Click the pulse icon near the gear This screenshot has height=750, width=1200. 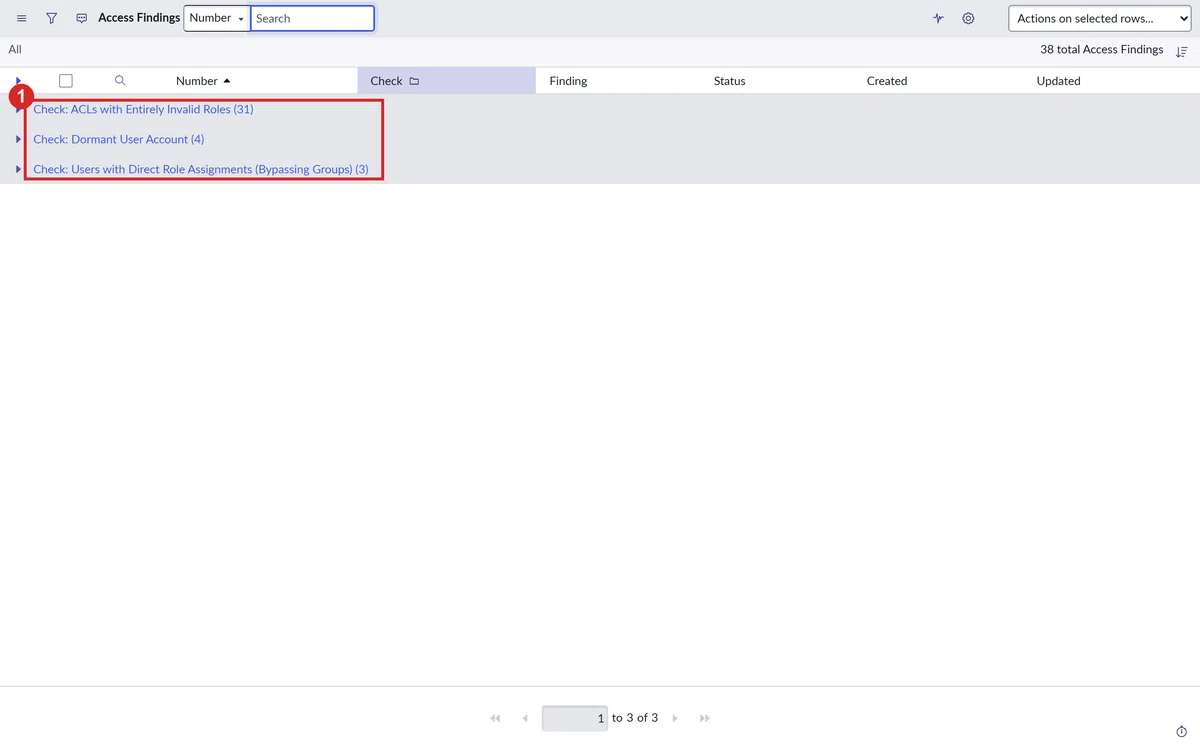point(938,18)
